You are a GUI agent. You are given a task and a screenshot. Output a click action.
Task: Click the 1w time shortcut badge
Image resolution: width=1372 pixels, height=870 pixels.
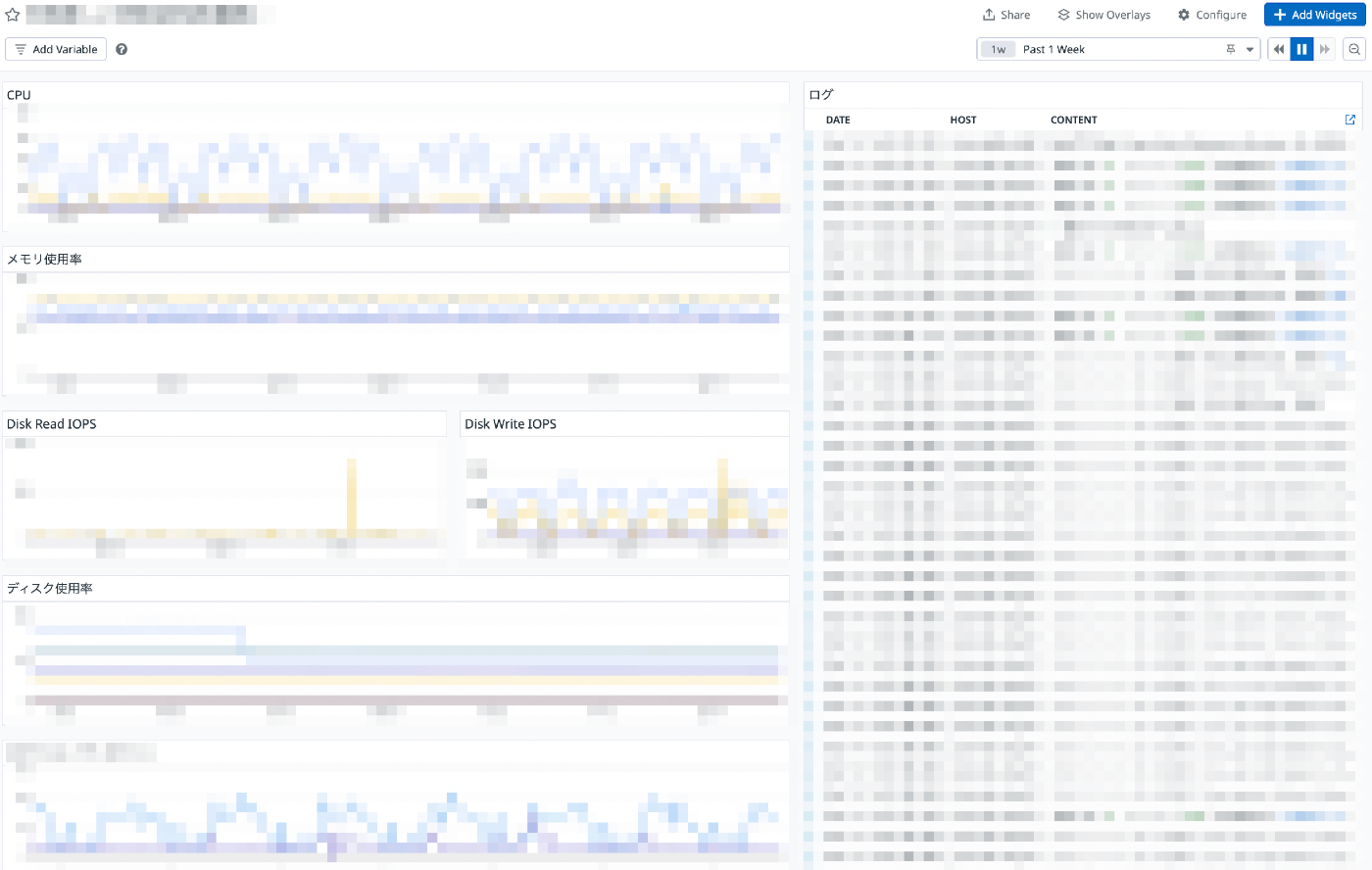coord(999,49)
